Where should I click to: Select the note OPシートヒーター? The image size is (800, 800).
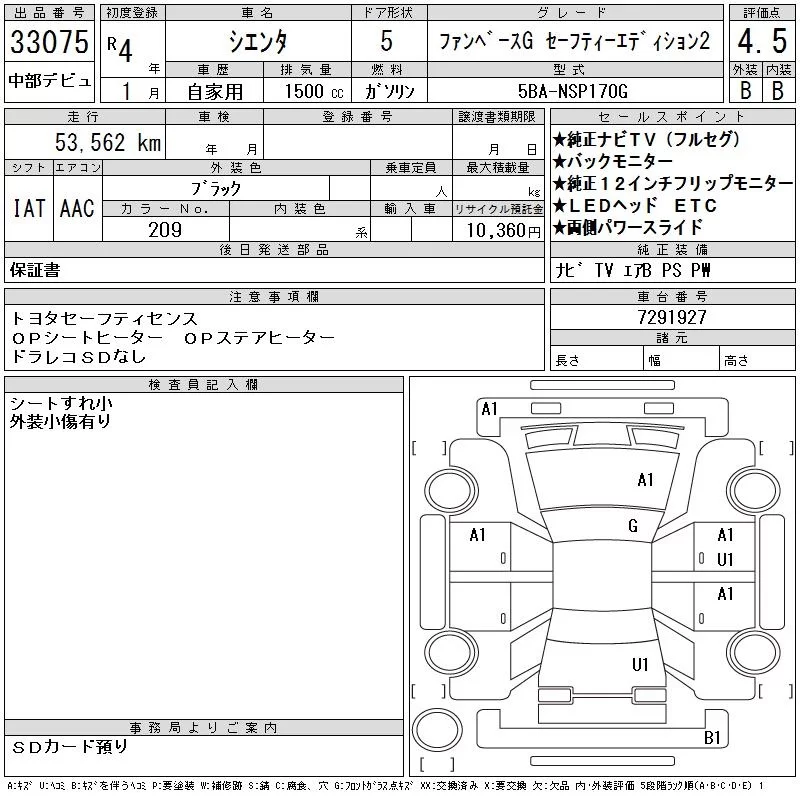pos(87,338)
